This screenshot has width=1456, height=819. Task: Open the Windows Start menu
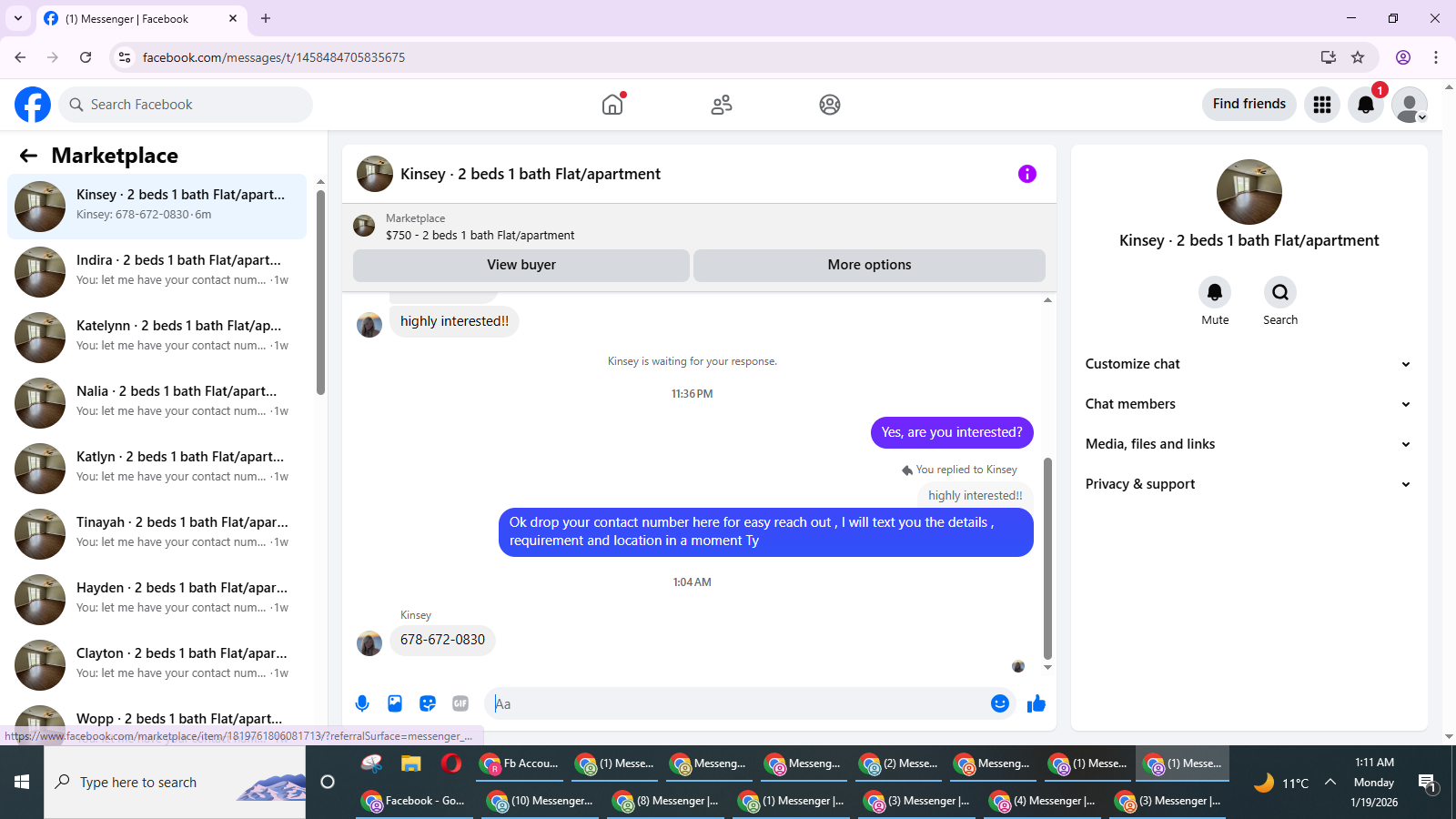pyautogui.click(x=22, y=783)
